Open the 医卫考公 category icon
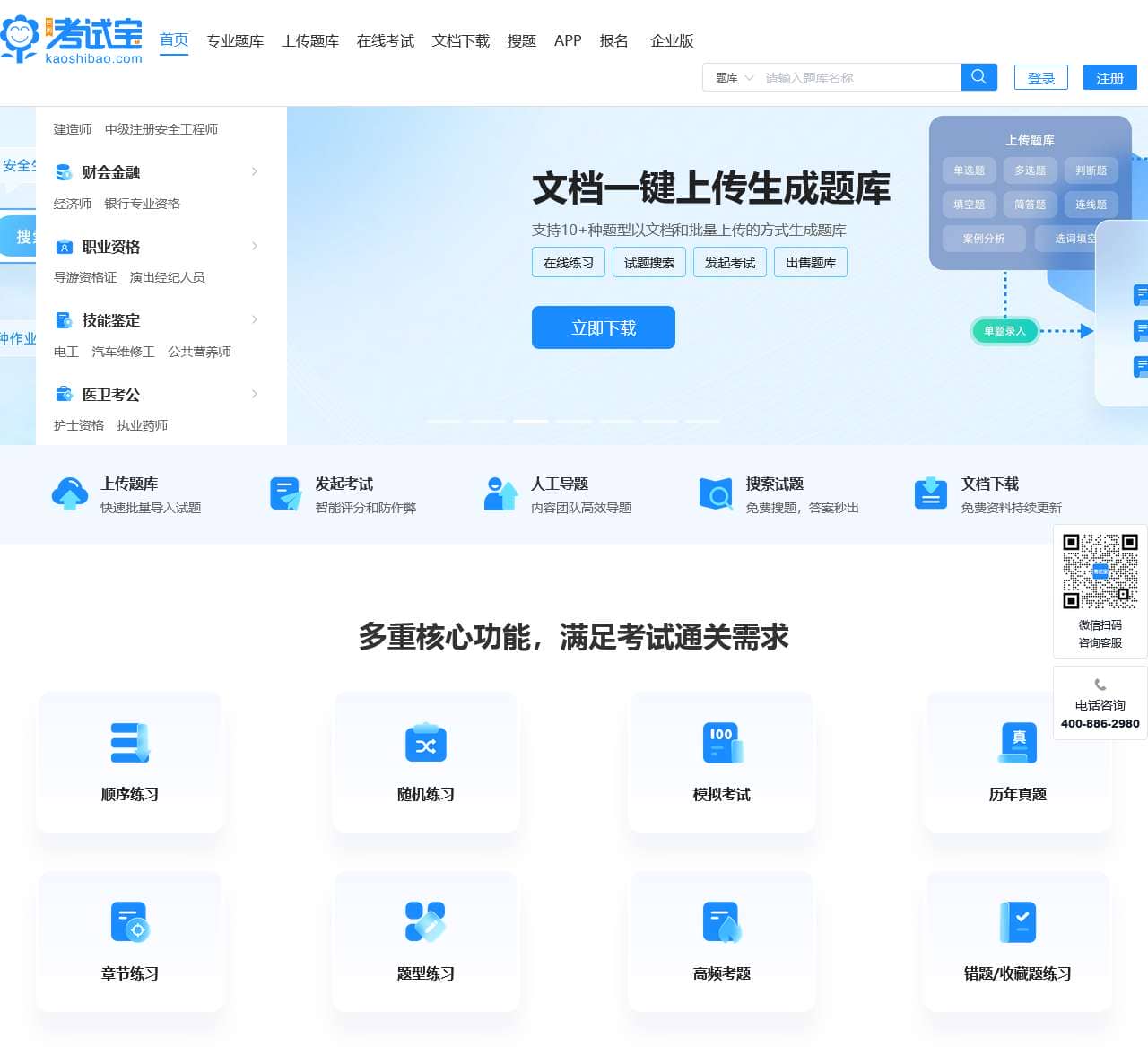Screen dimensions: 1148x1047 (x=64, y=394)
